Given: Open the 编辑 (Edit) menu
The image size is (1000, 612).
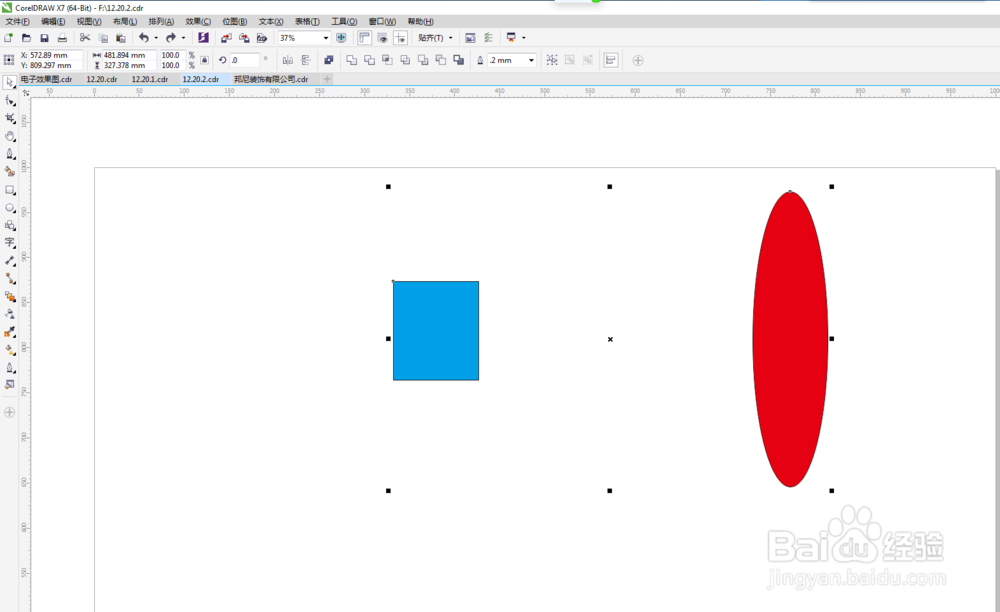Looking at the screenshot, I should pyautogui.click(x=53, y=22).
